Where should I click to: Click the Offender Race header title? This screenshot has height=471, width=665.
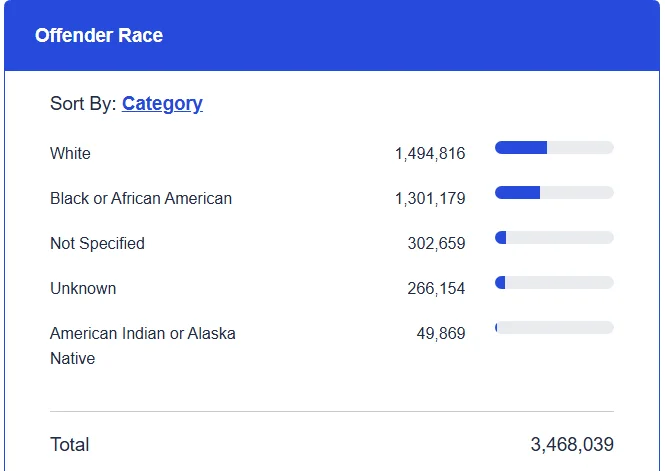click(99, 35)
